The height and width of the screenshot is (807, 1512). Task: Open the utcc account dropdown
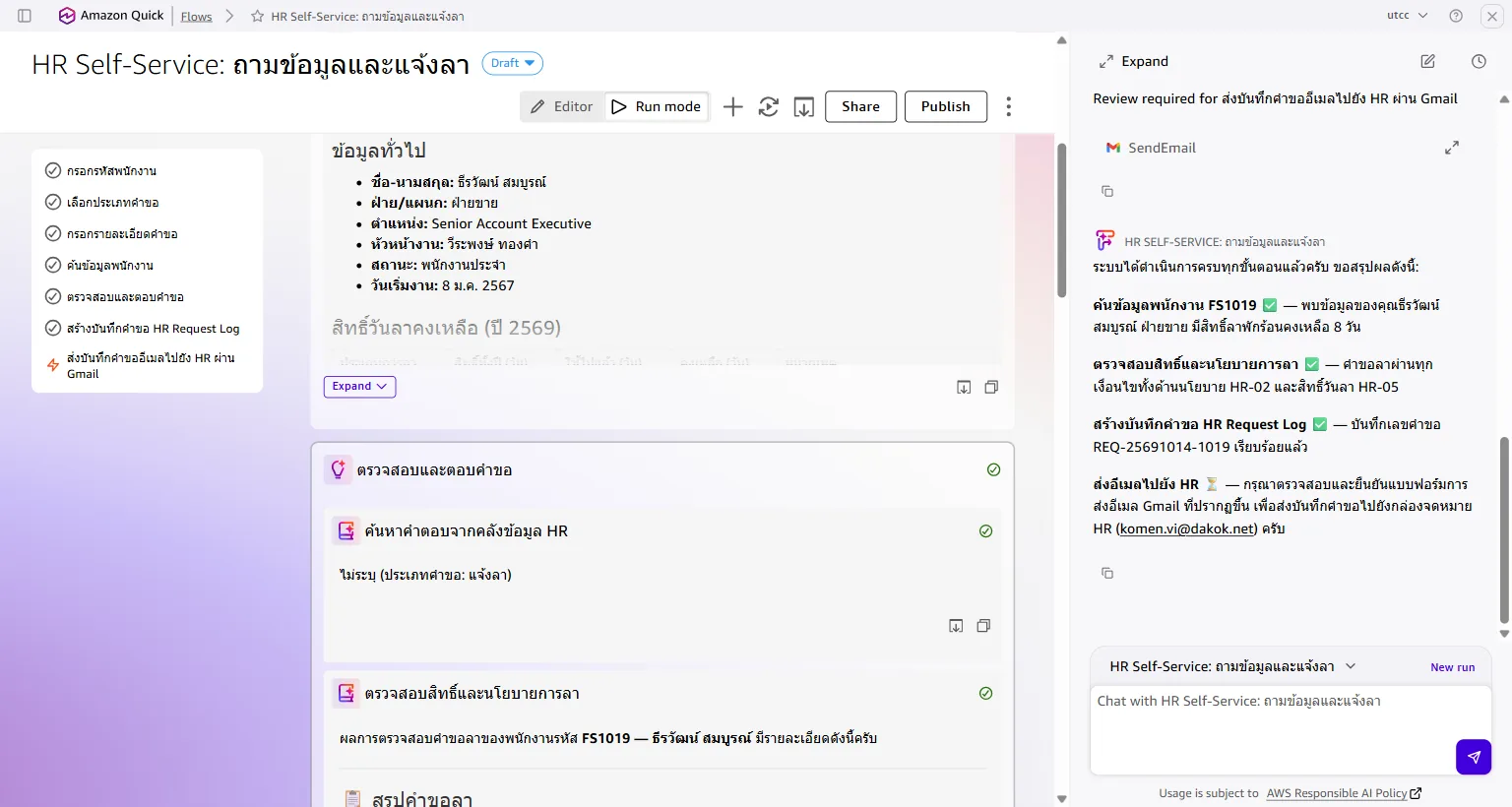tap(1408, 16)
